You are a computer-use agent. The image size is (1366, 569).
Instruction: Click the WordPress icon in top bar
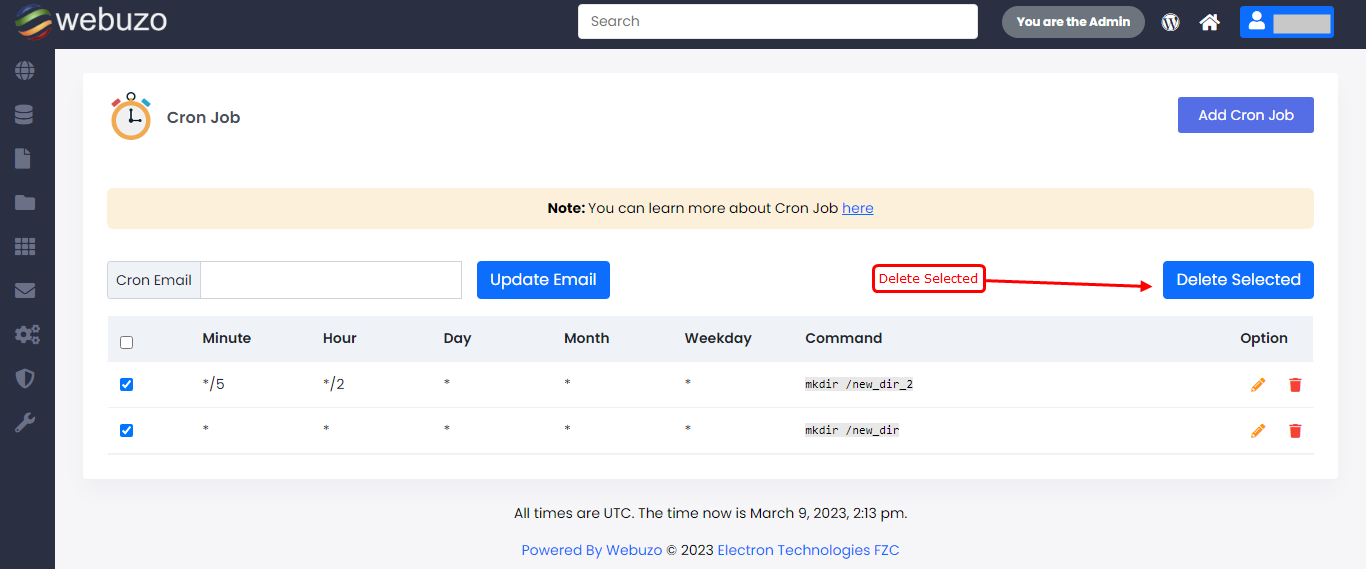[x=1170, y=22]
